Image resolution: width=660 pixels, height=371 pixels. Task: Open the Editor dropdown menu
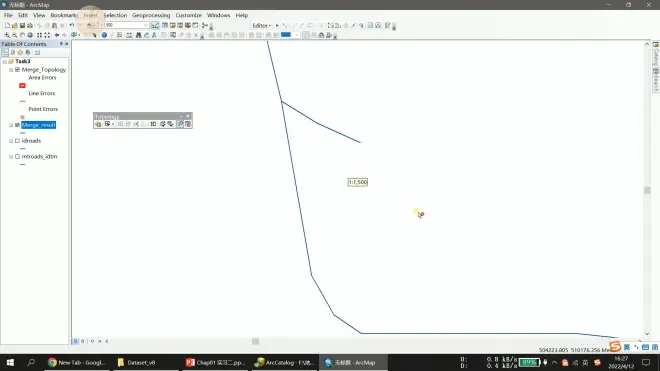261,26
